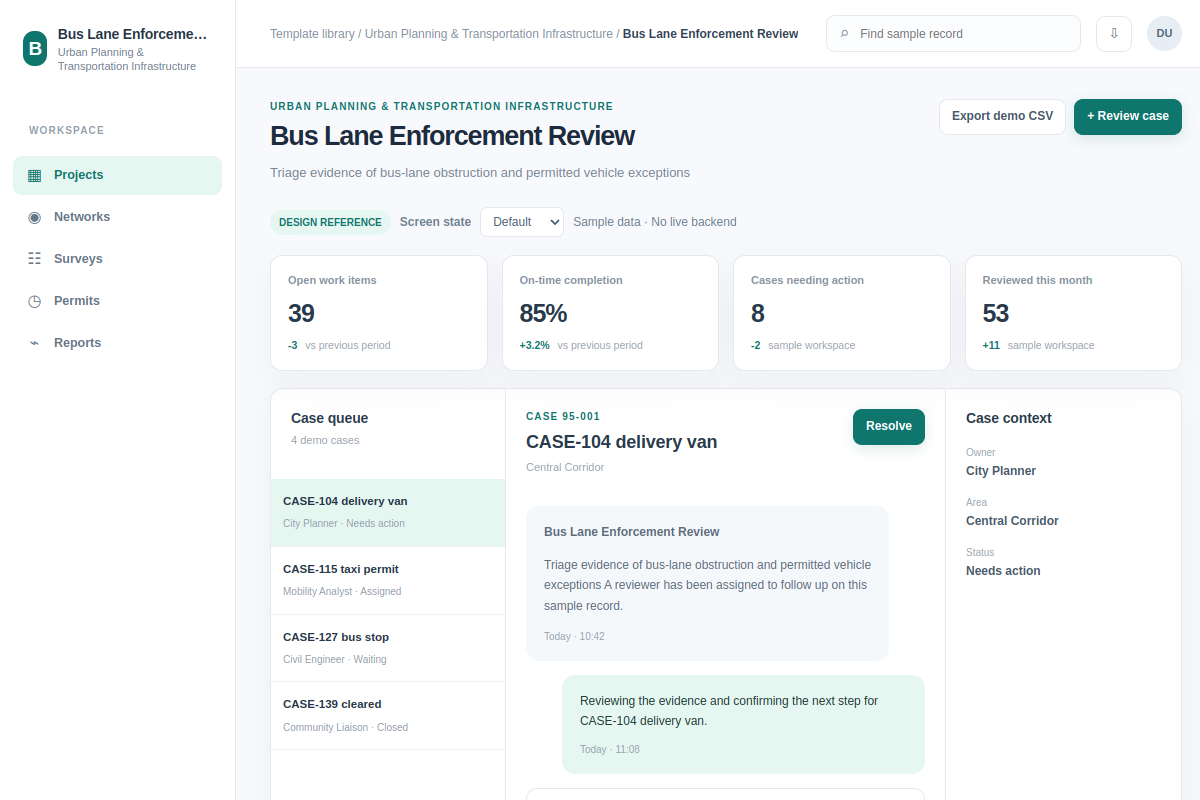The image size is (1200, 800).
Task: Click the + Review case button
Action: (x=1128, y=117)
